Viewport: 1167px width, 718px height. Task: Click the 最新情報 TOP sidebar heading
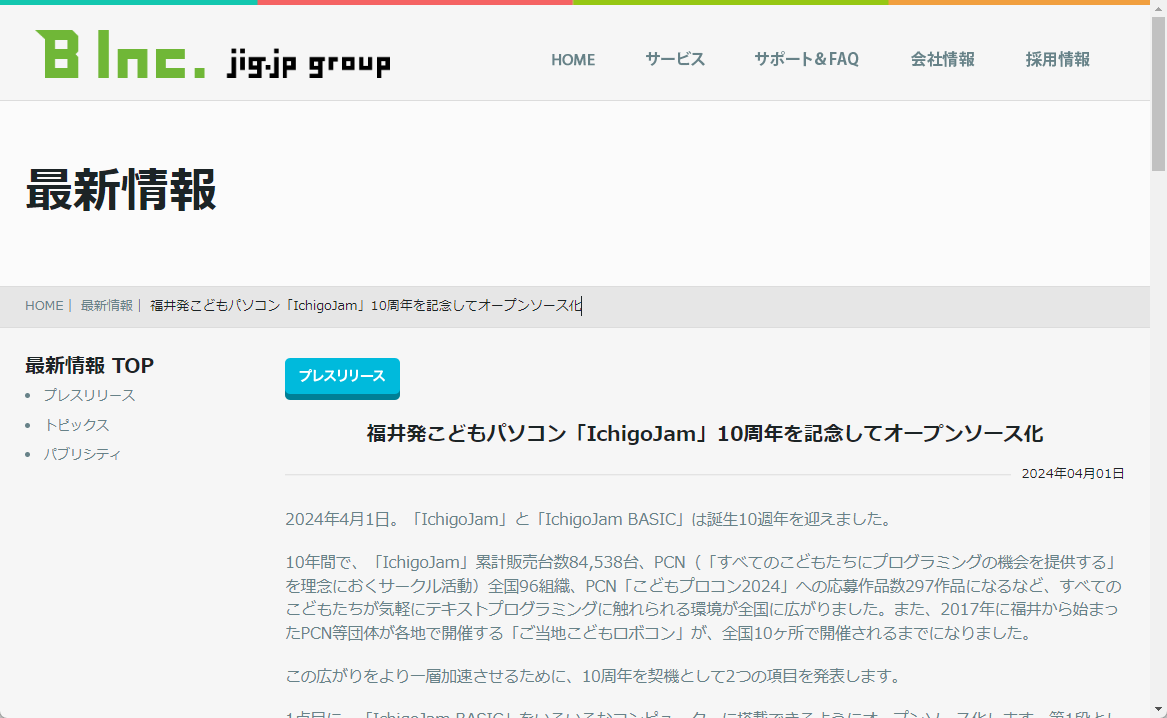tap(88, 365)
